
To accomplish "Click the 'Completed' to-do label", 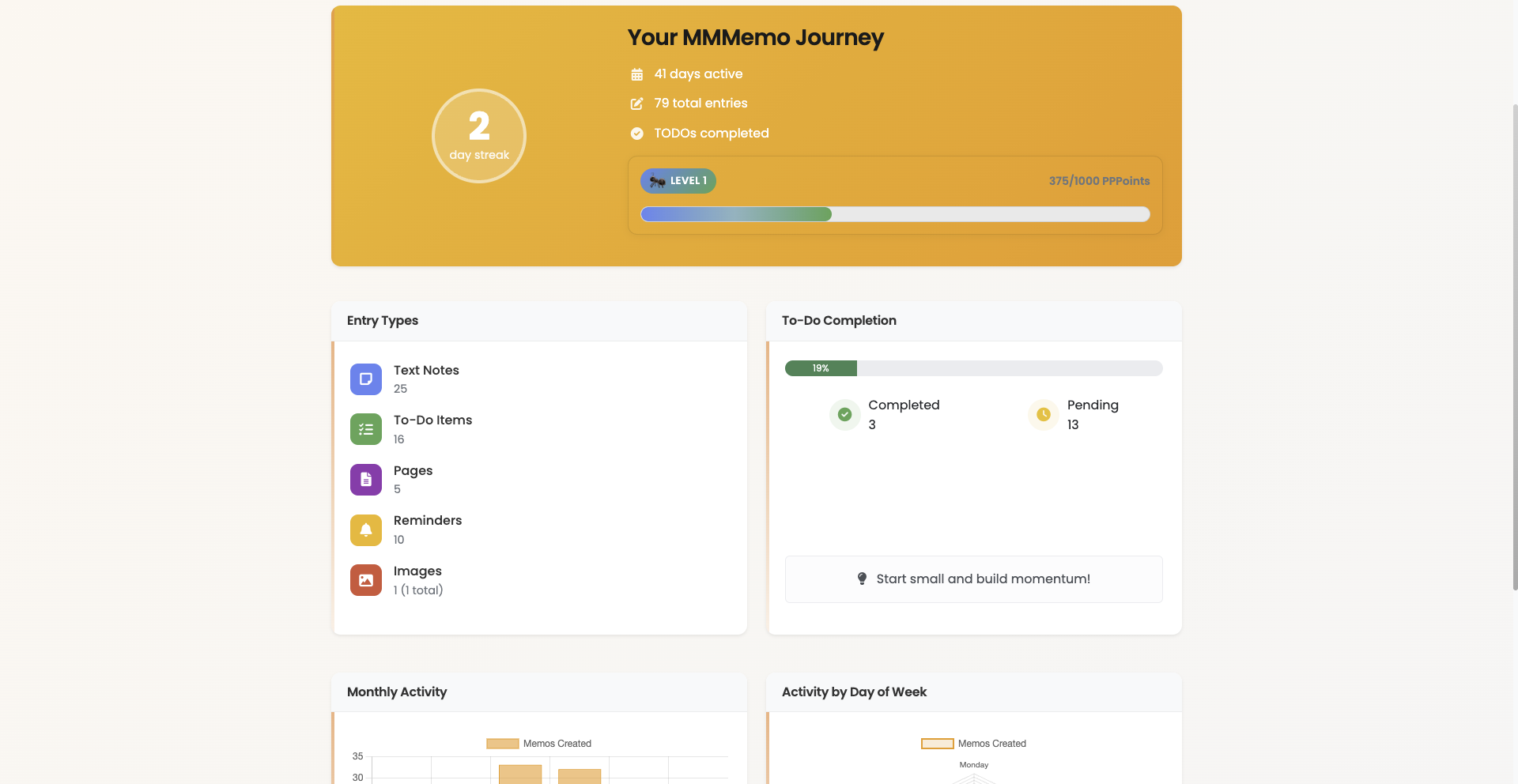I will [x=904, y=405].
